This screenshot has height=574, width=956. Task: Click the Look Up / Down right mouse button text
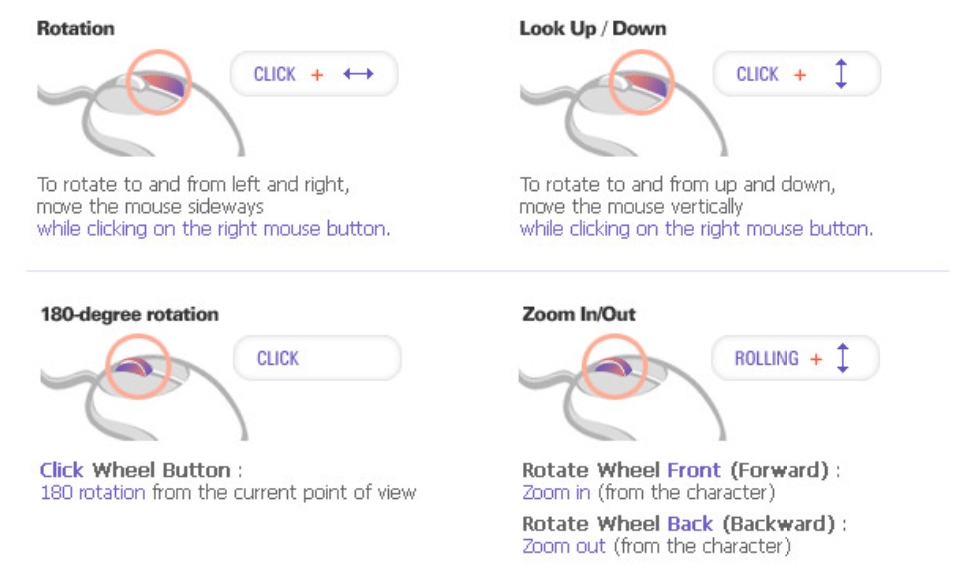696,229
